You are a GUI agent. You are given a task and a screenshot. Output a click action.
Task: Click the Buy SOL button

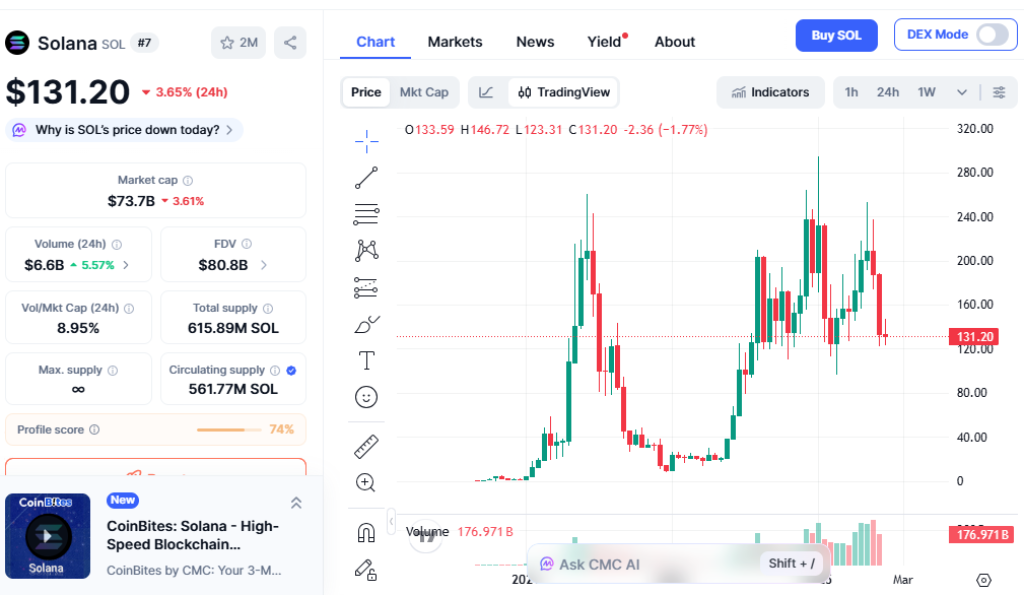tap(836, 35)
